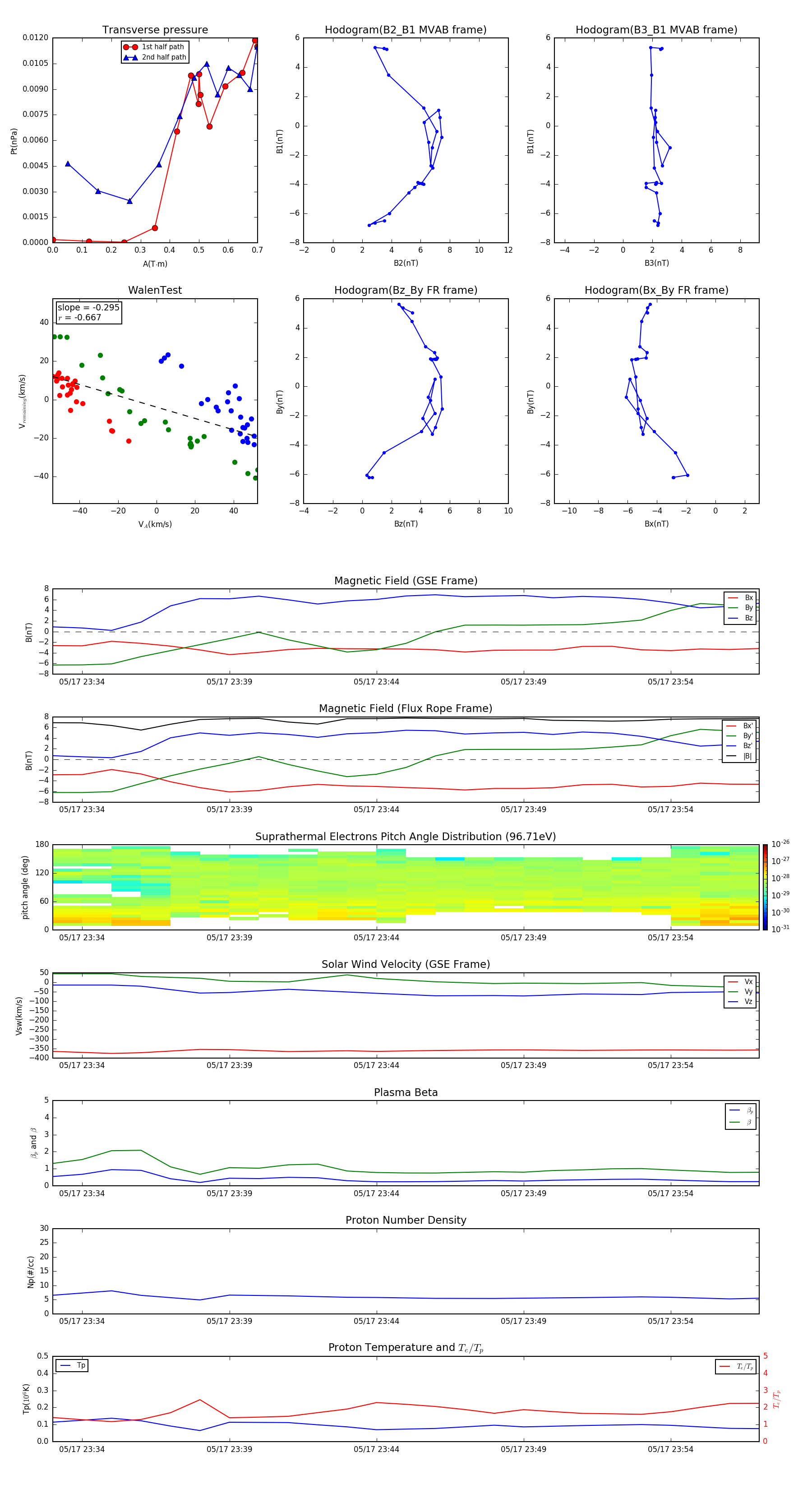Click the "Hodogram(B2_B1 MVAB frame)" title

[406, 30]
